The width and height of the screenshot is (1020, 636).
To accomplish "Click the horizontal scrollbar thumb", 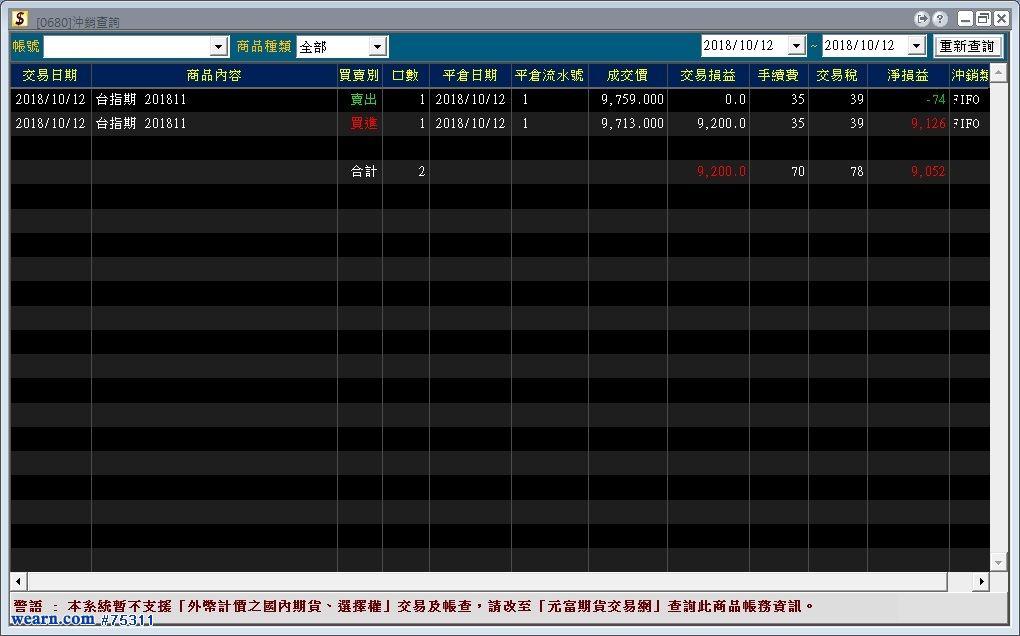I will coord(487,581).
